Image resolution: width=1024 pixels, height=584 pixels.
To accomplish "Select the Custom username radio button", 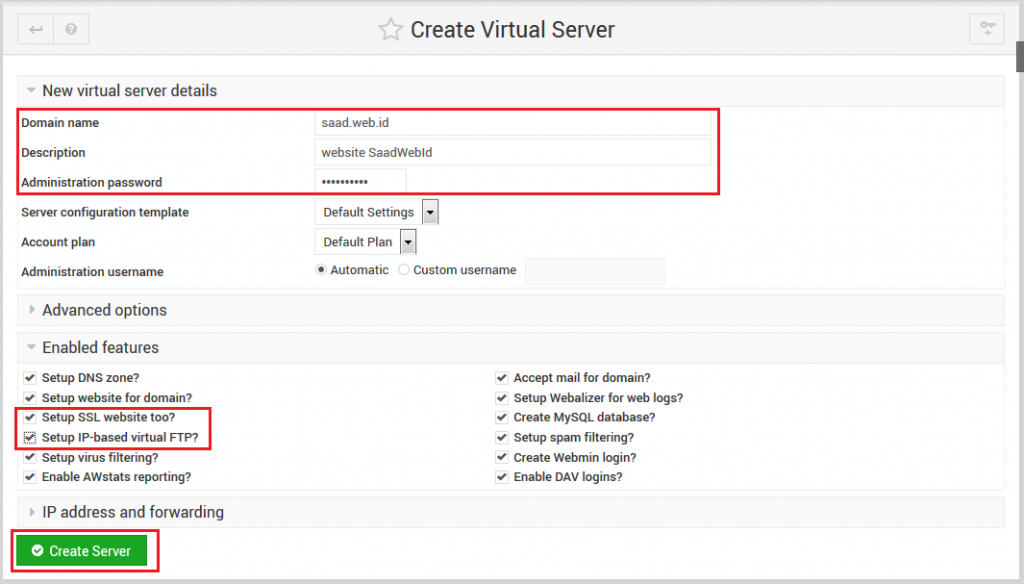I will [403, 270].
